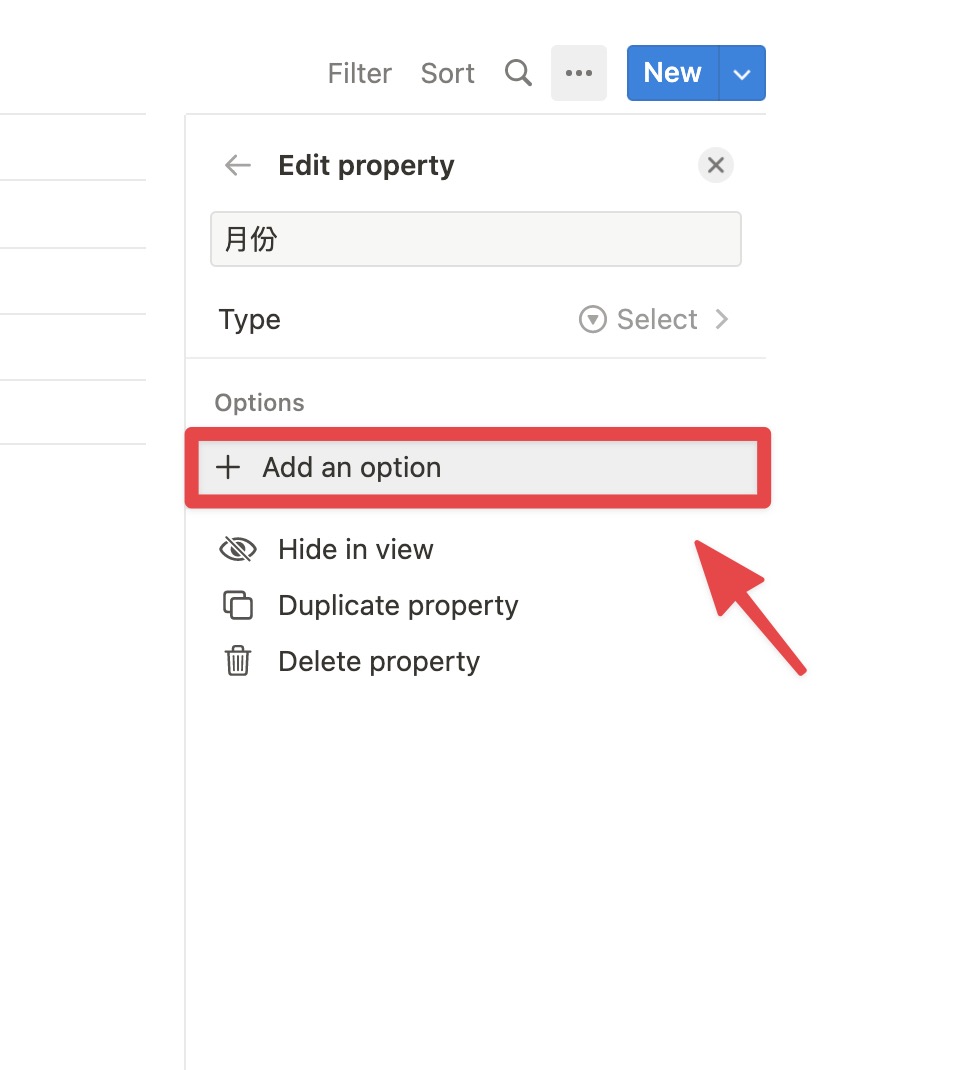Viewport: 954px width, 1070px height.
Task: Open the three-dots view options menu
Action: coord(579,73)
